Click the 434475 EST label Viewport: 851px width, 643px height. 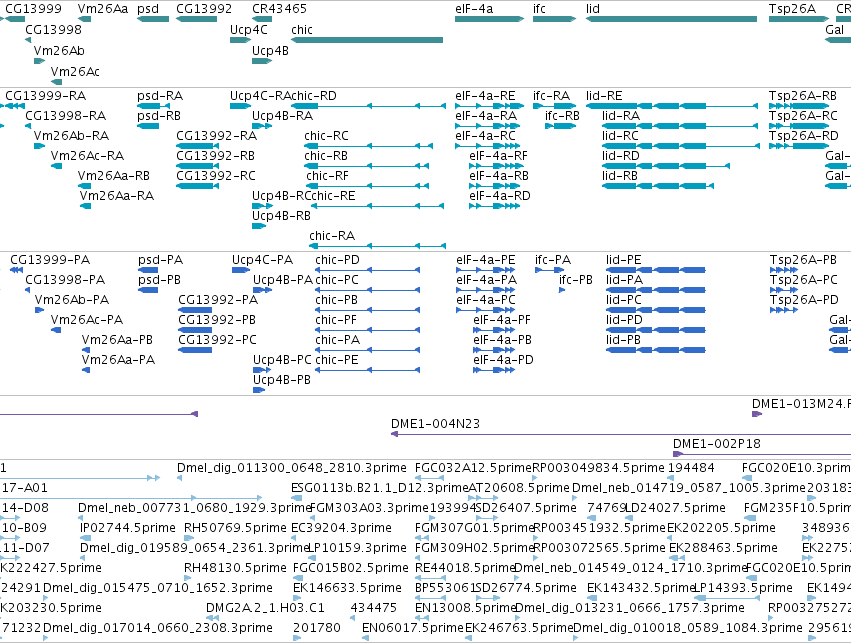tap(373, 608)
